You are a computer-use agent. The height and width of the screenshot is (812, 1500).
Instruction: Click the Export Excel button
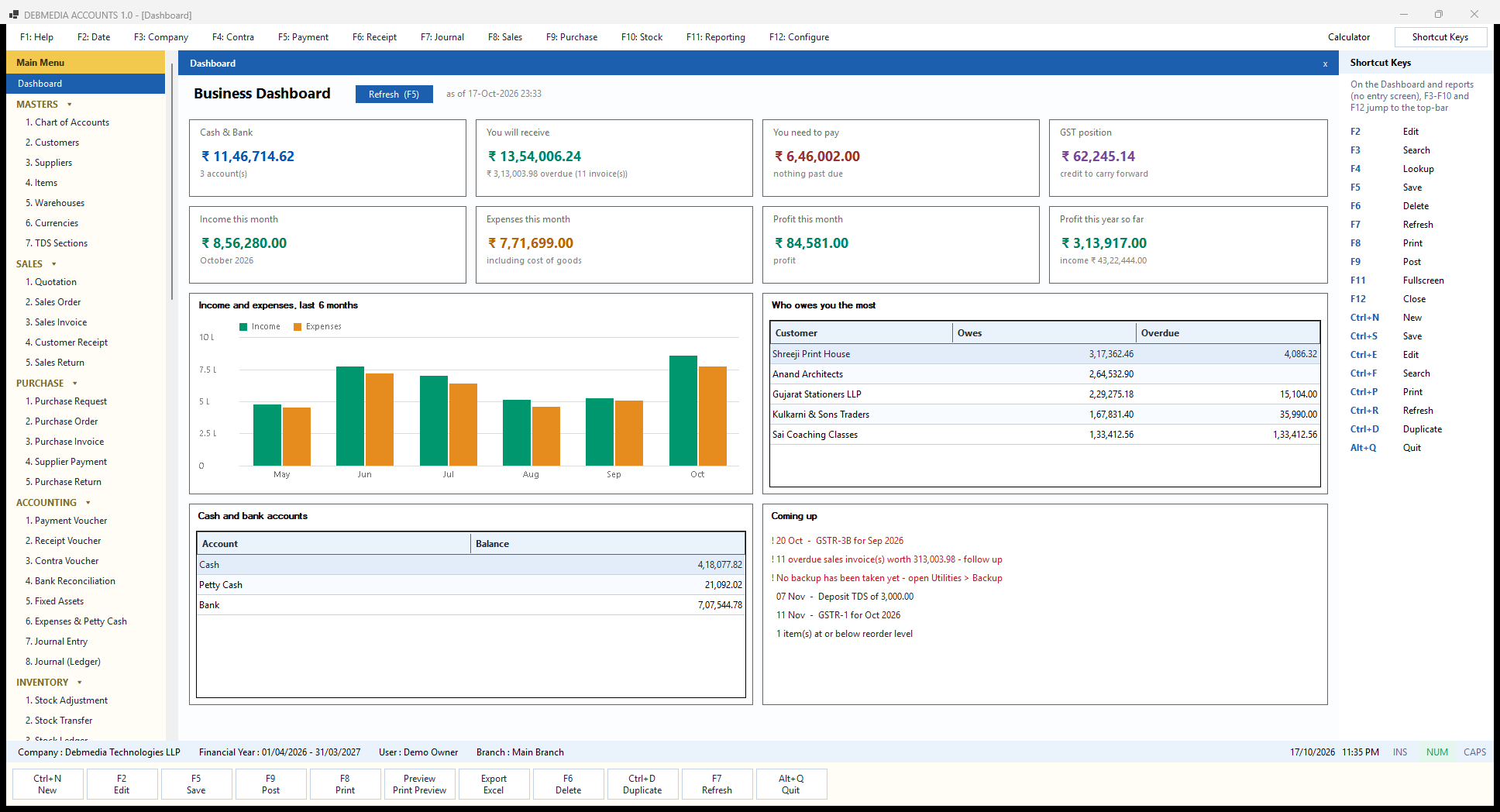point(494,784)
